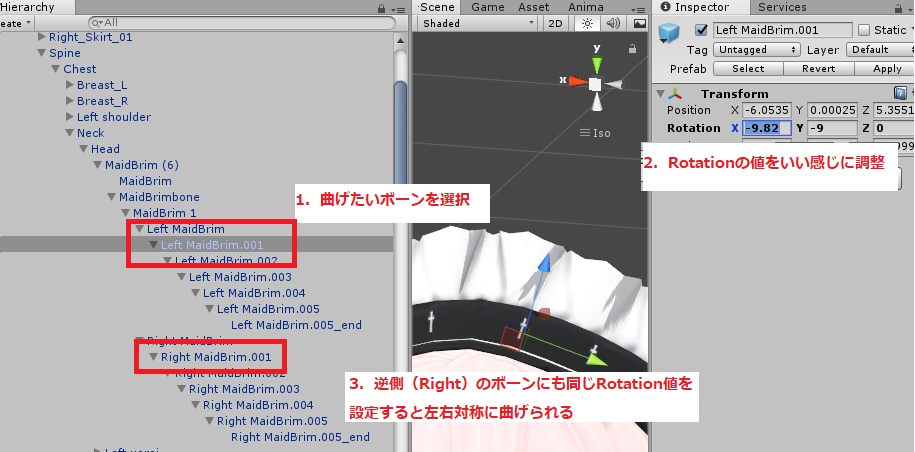The height and width of the screenshot is (452, 915).
Task: Switch to the Game tab
Action: pyautogui.click(x=487, y=8)
